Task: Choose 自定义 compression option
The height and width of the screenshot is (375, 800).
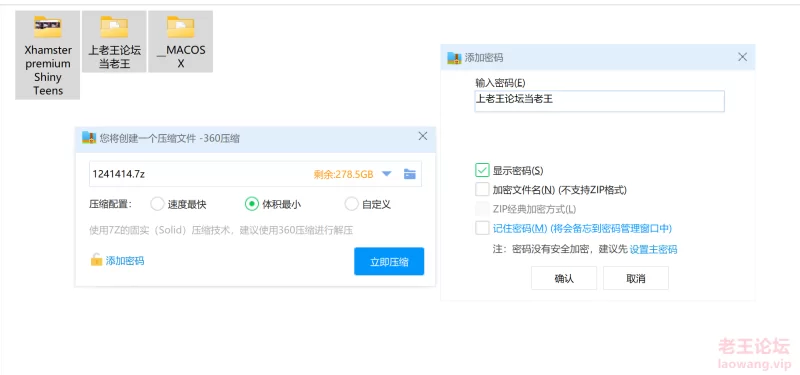Action: tap(352, 205)
